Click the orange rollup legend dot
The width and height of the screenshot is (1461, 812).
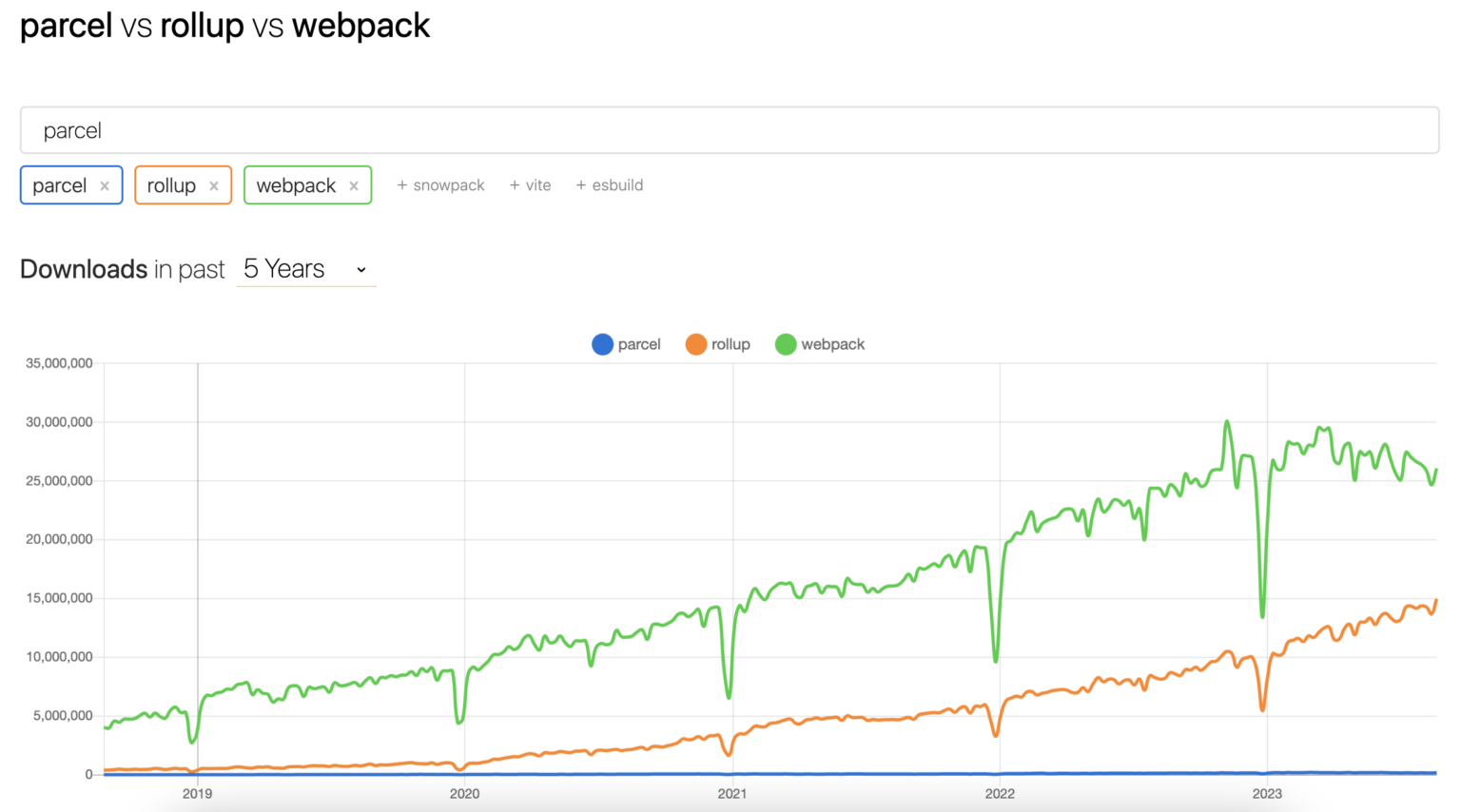pos(695,344)
